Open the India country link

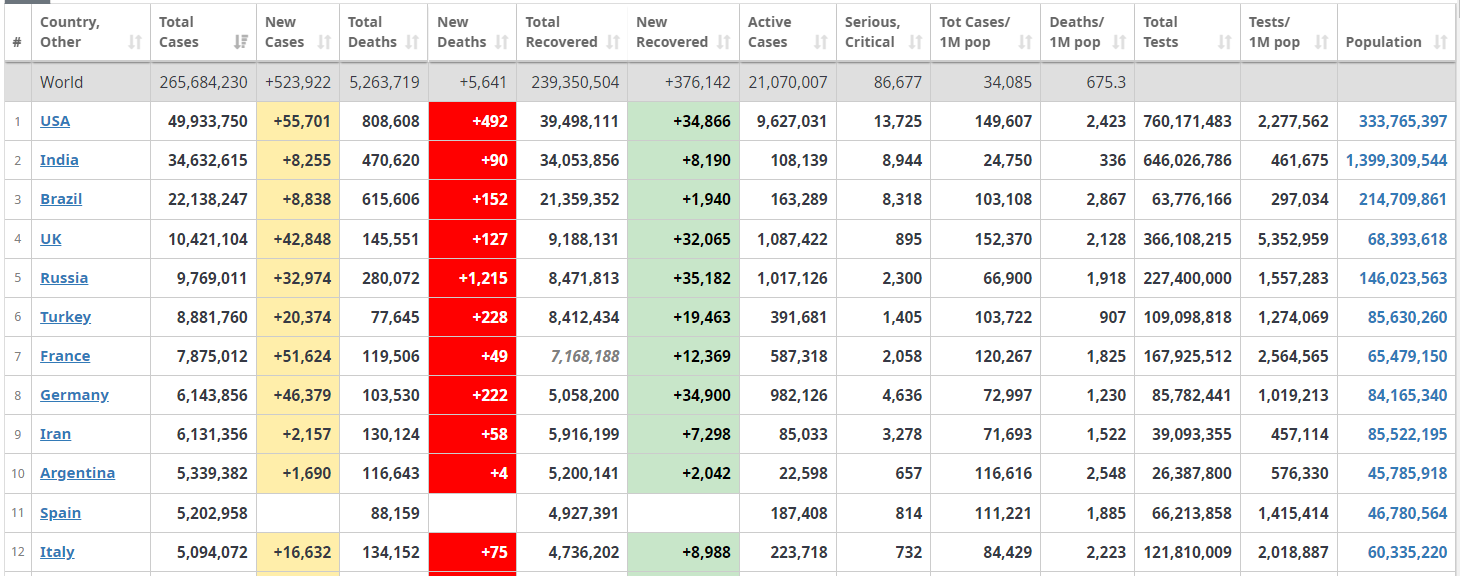(x=59, y=160)
